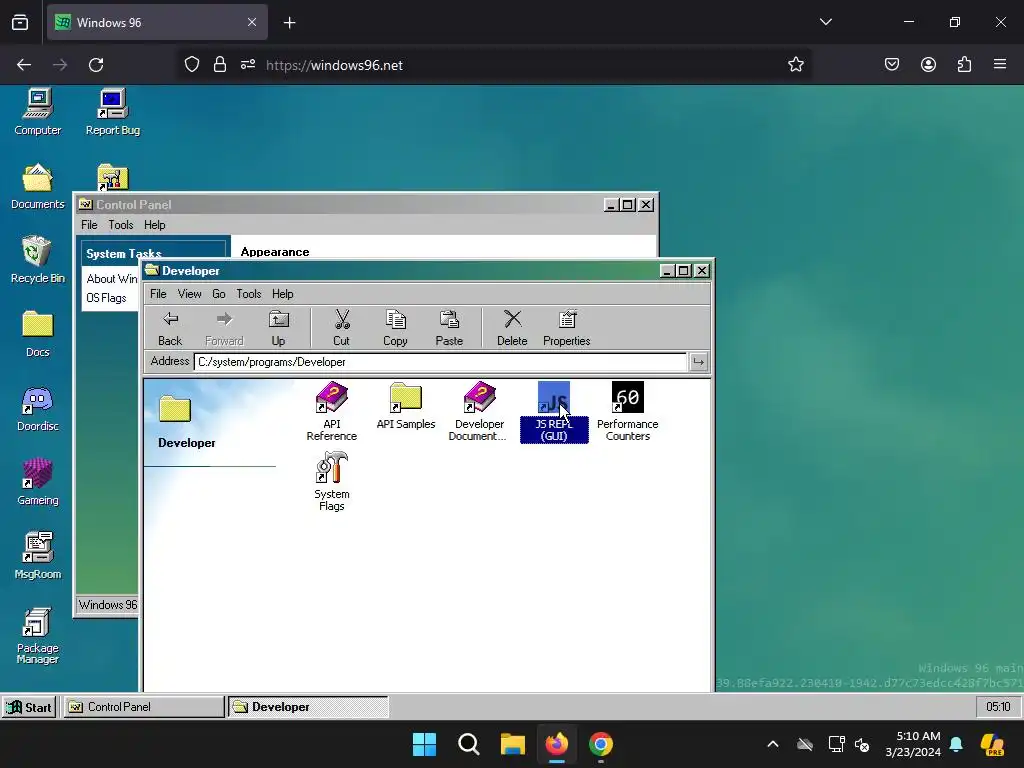Open the API Samples folder
Viewport: 1024px width, 768px height.
coord(406,406)
